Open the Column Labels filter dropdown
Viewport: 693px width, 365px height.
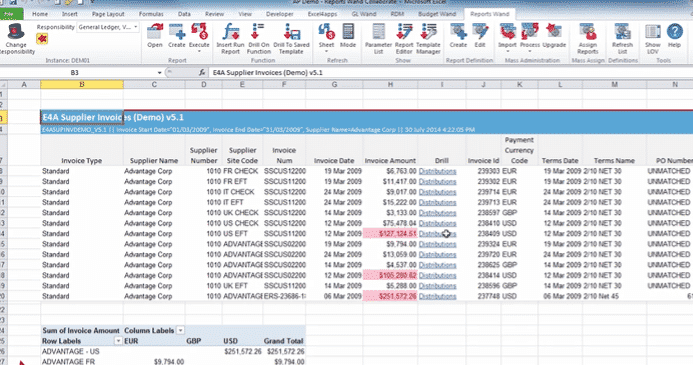point(180,331)
